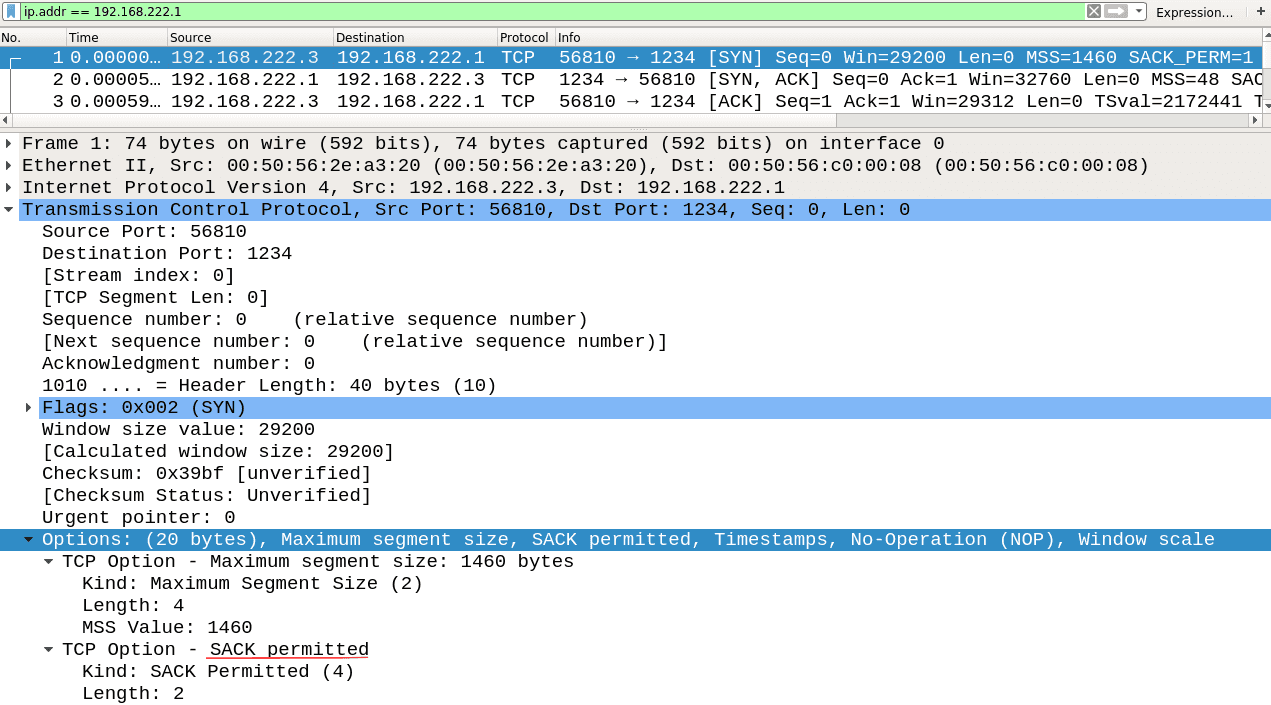1271x705 pixels.
Task: Add a filter button using the plus icon
Action: tap(1262, 12)
